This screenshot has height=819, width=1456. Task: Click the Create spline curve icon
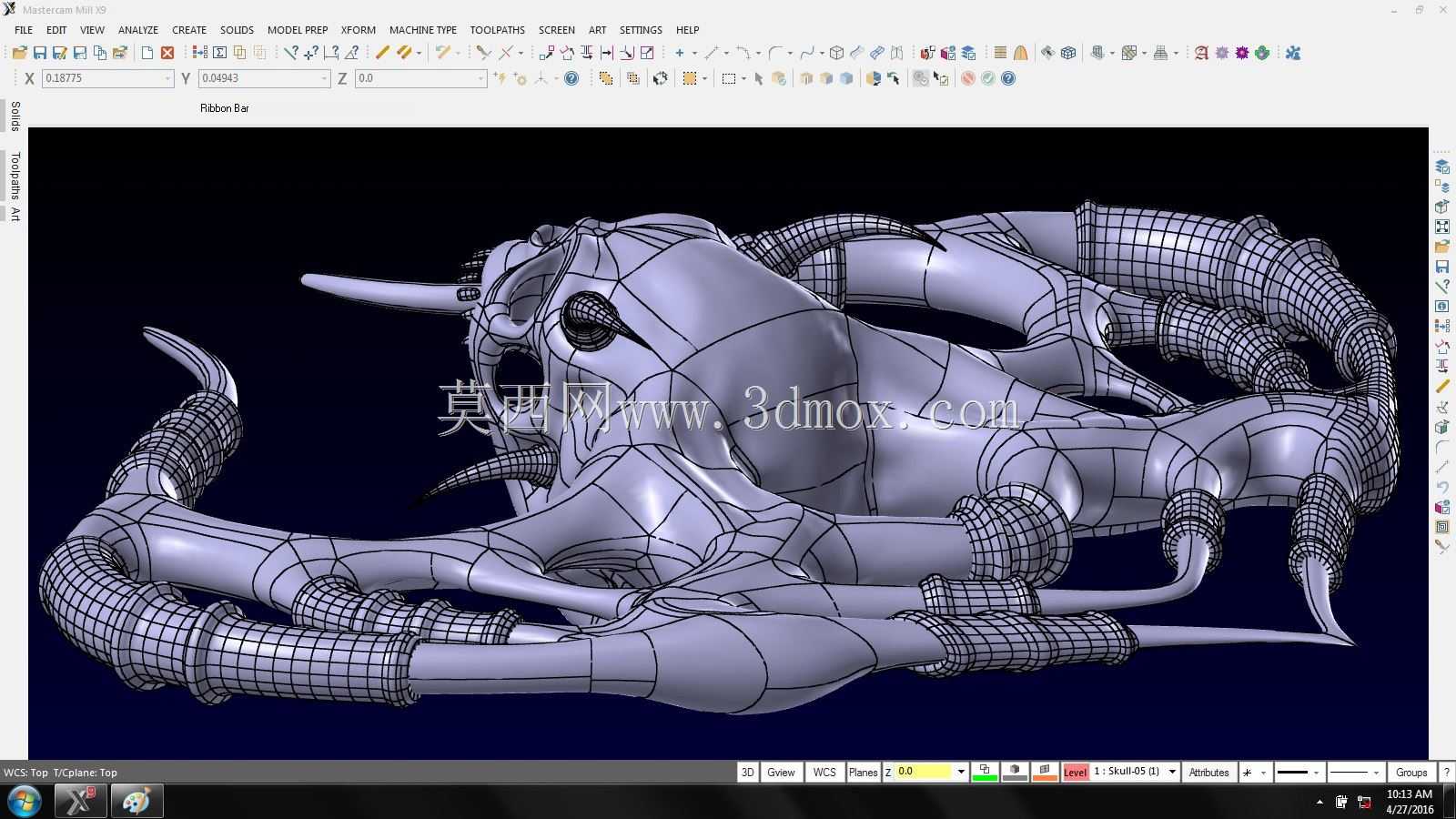pos(806,53)
